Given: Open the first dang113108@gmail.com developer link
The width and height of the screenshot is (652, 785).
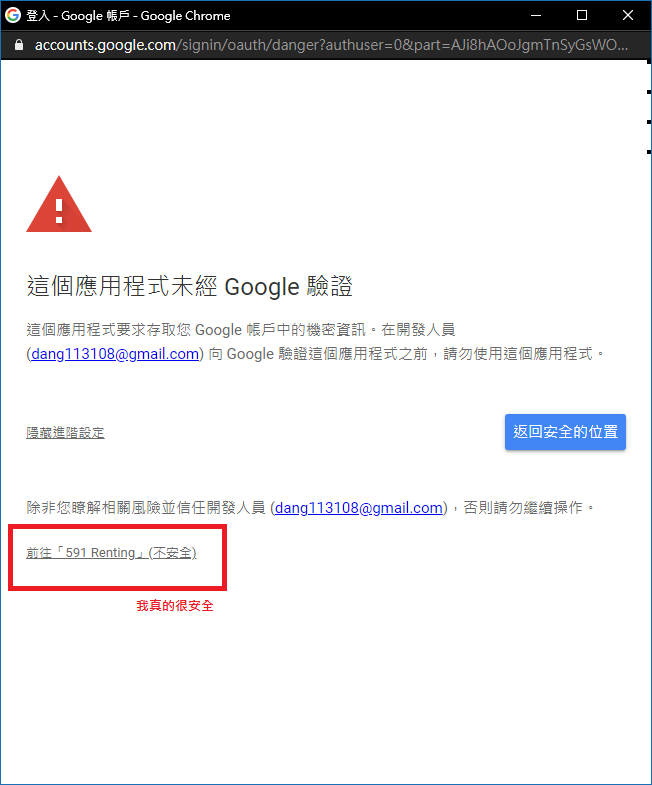Looking at the screenshot, I should click(x=115, y=354).
